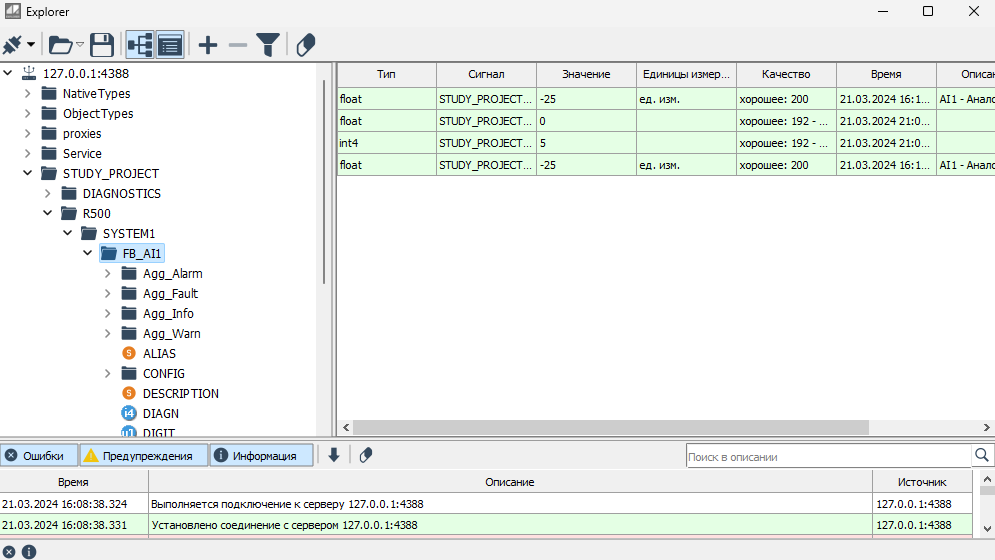The height and width of the screenshot is (560, 995).
Task: Click the plus add signal icon
Action: click(207, 45)
